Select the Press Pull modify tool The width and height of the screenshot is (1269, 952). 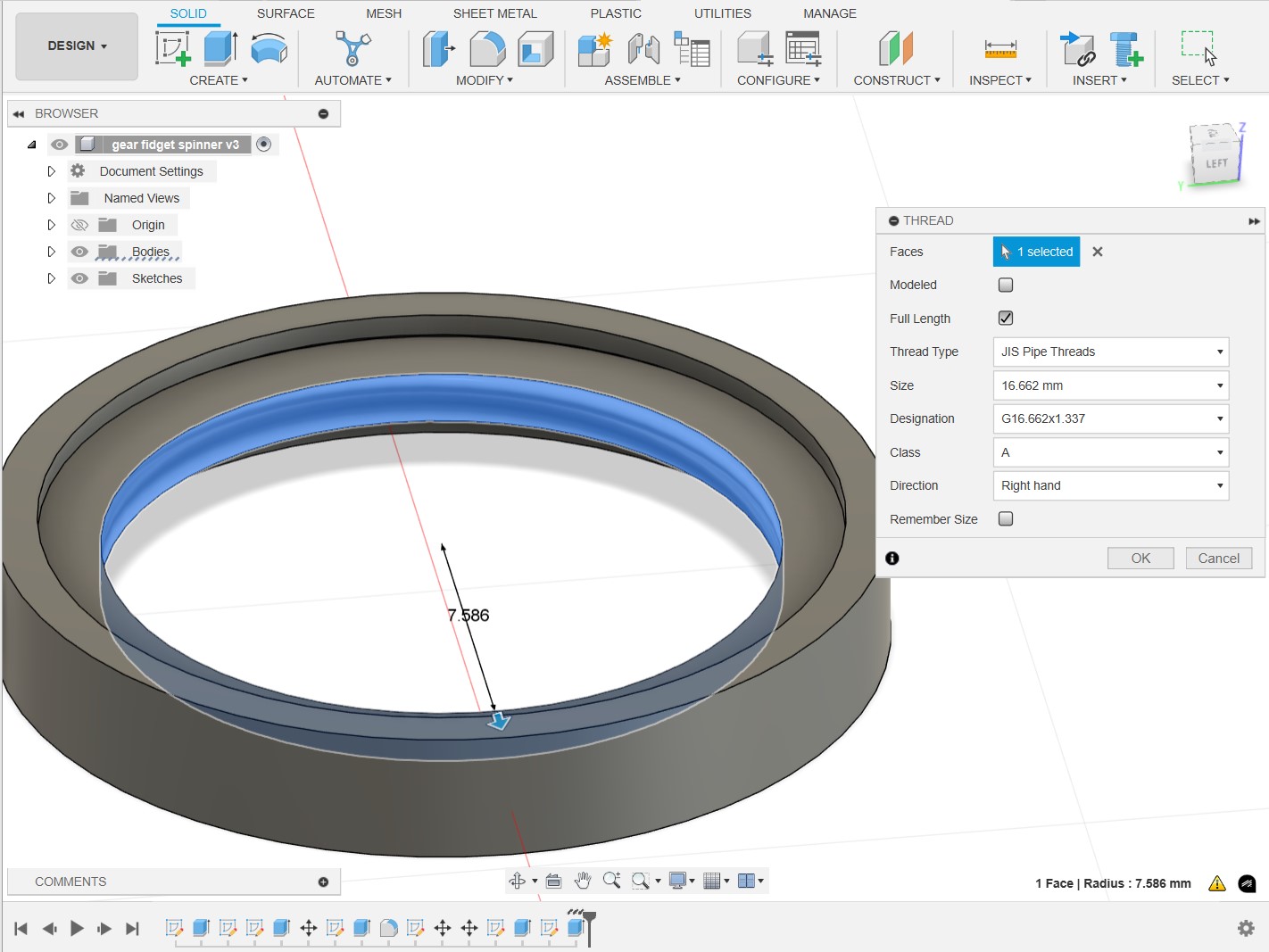(439, 48)
